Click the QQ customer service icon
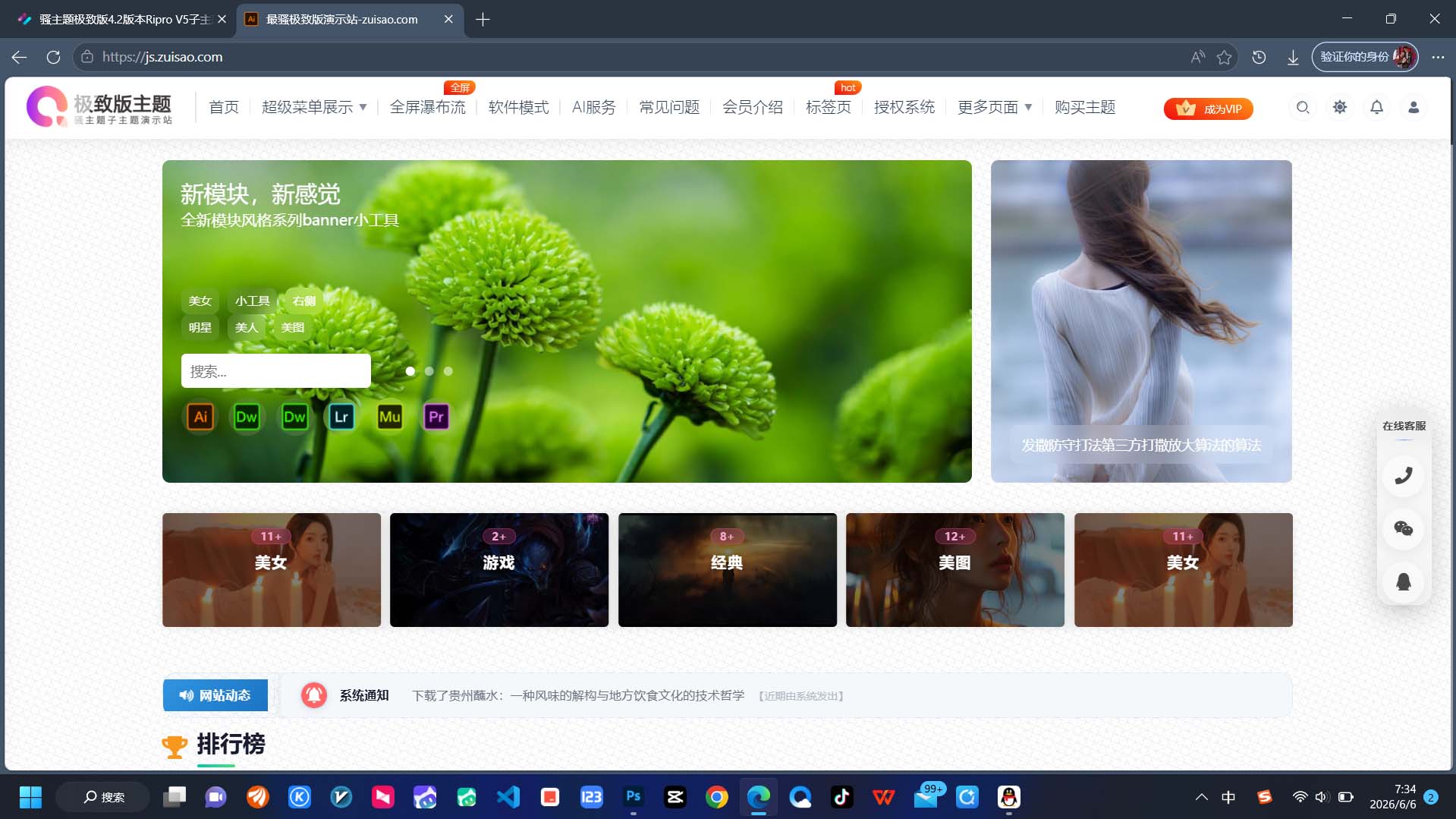This screenshot has height=819, width=1456. click(1404, 582)
